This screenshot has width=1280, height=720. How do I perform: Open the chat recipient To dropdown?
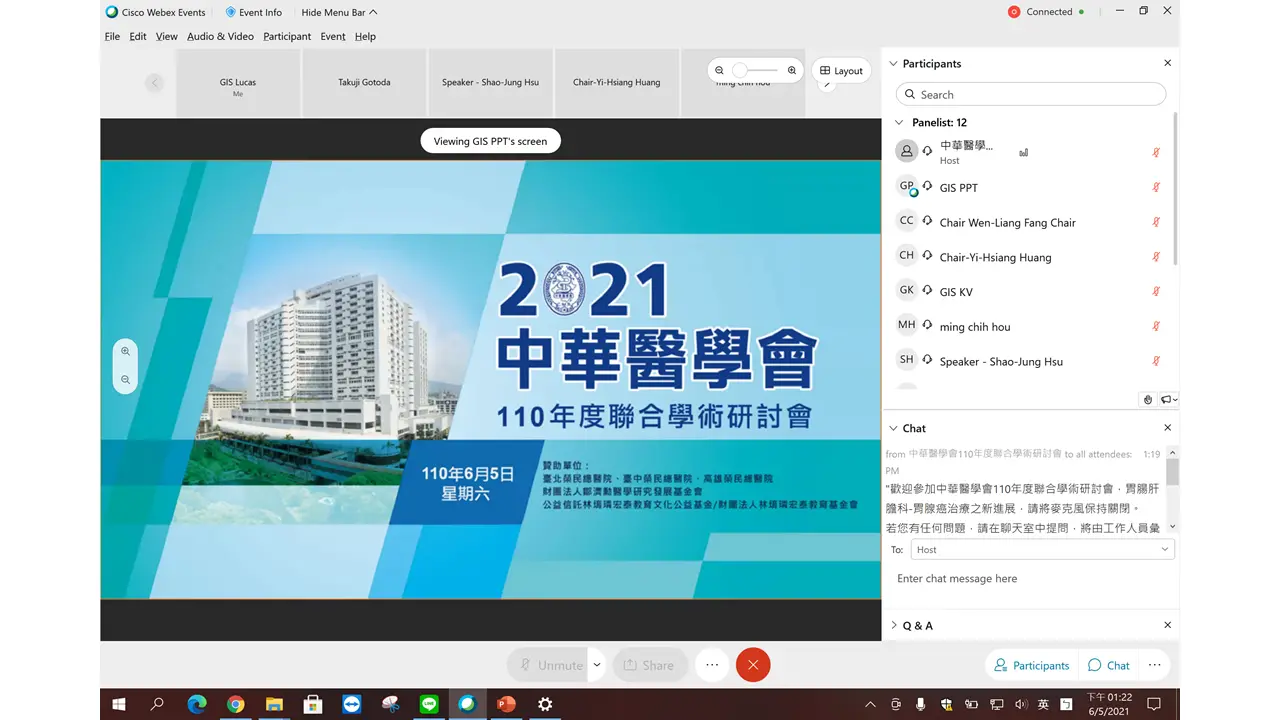point(1041,549)
